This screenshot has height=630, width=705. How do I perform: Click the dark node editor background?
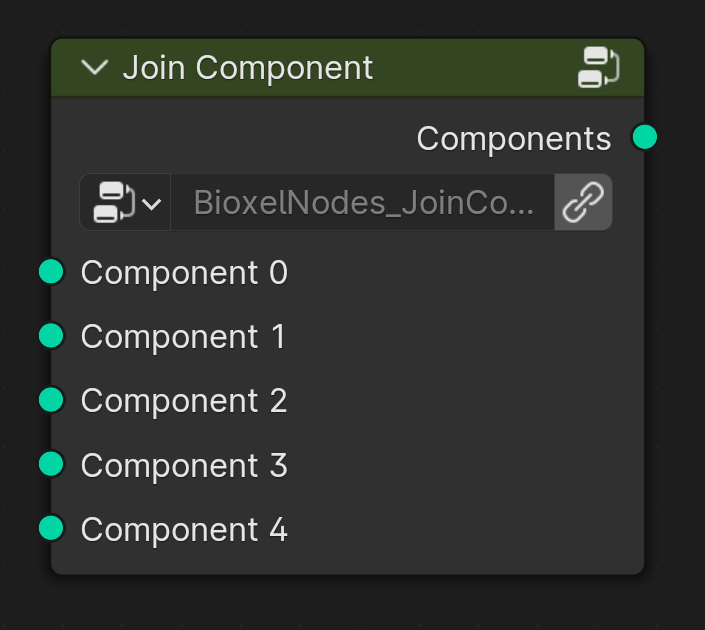pos(351,605)
